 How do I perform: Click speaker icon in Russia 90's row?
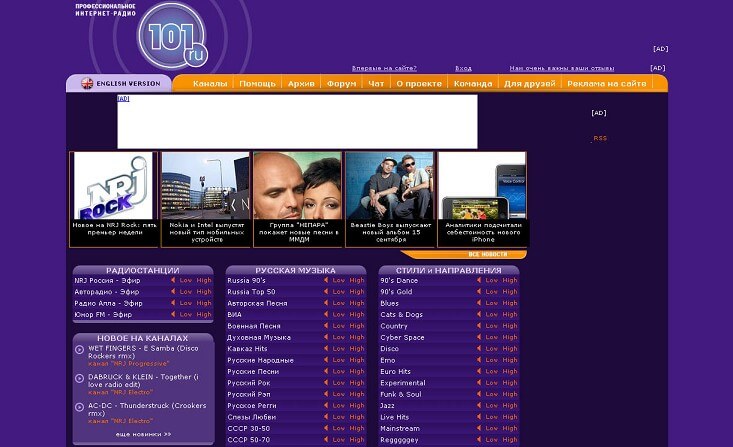tap(326, 280)
